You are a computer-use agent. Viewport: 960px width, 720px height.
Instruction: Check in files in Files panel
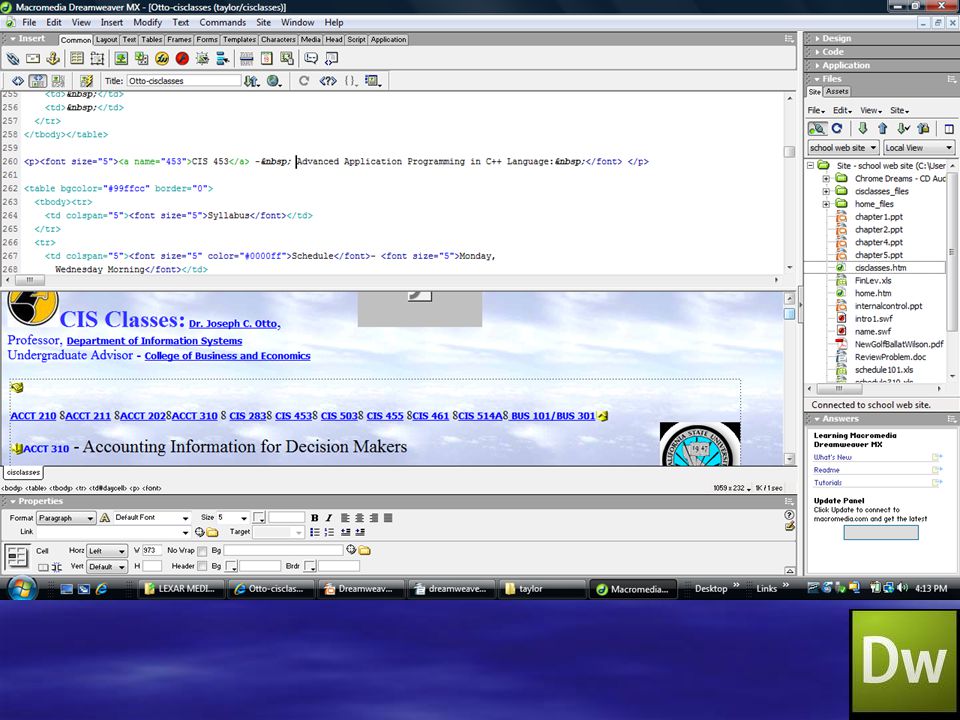click(x=924, y=129)
